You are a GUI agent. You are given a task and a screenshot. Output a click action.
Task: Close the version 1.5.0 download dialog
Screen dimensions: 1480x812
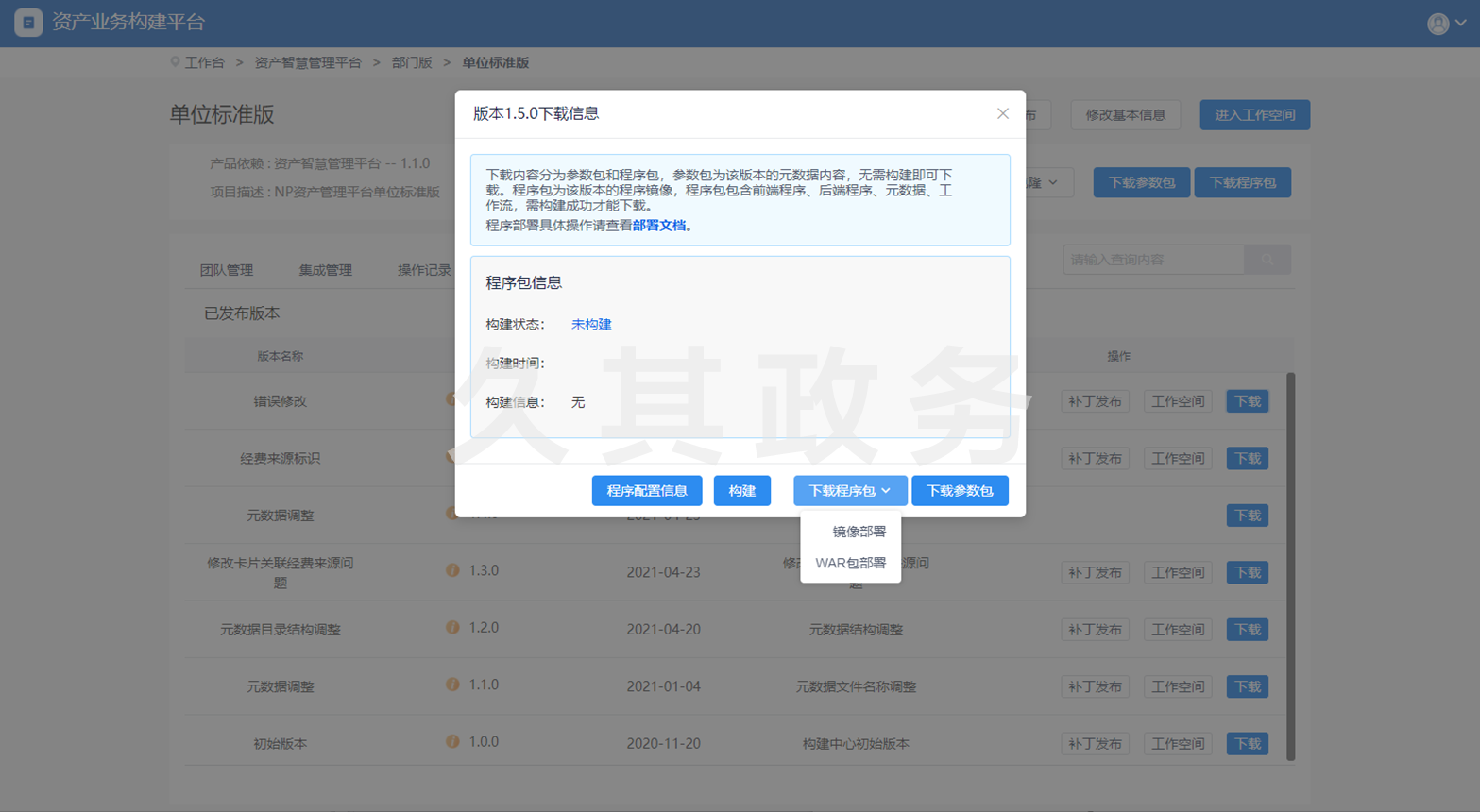click(x=1002, y=113)
